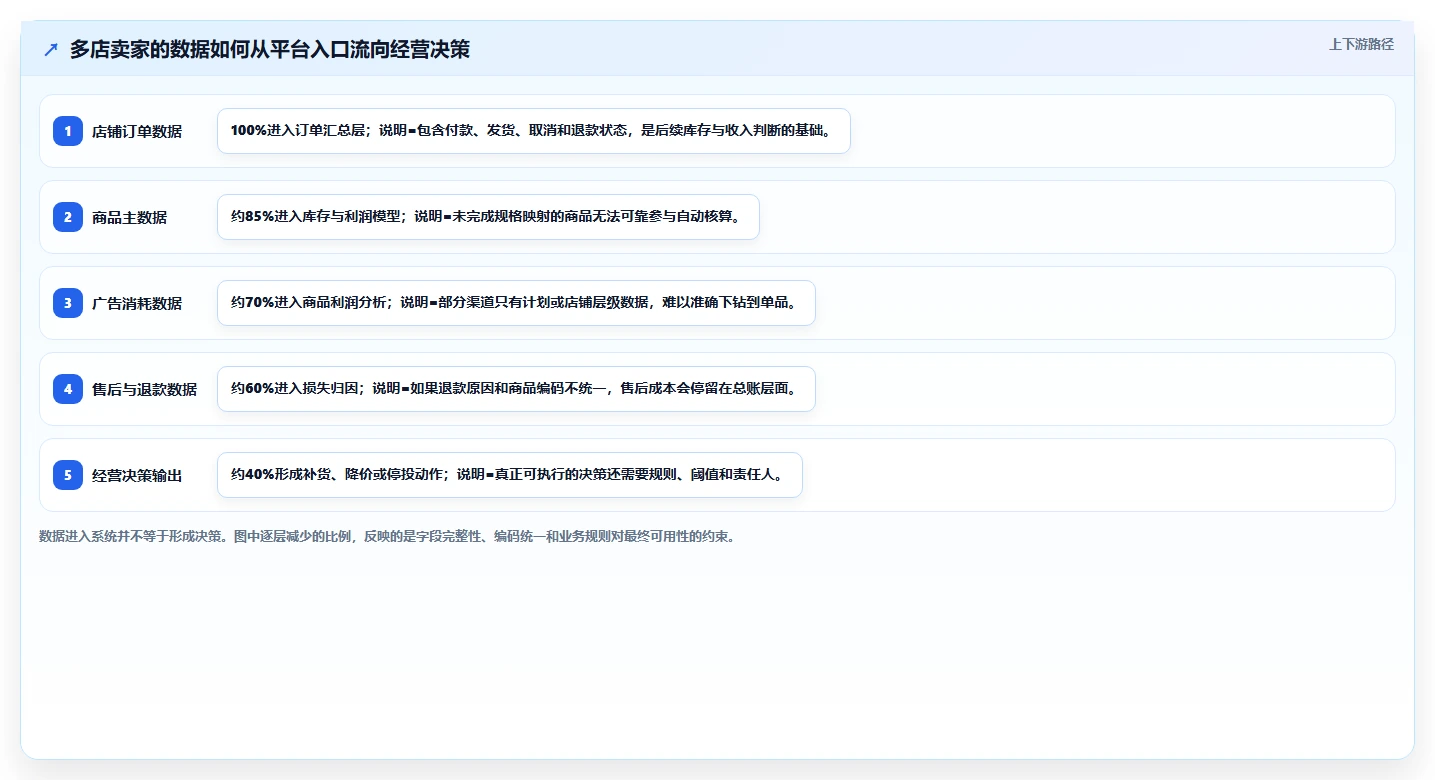
Task: Click the arrow icon beside the title
Action: click(x=51, y=50)
